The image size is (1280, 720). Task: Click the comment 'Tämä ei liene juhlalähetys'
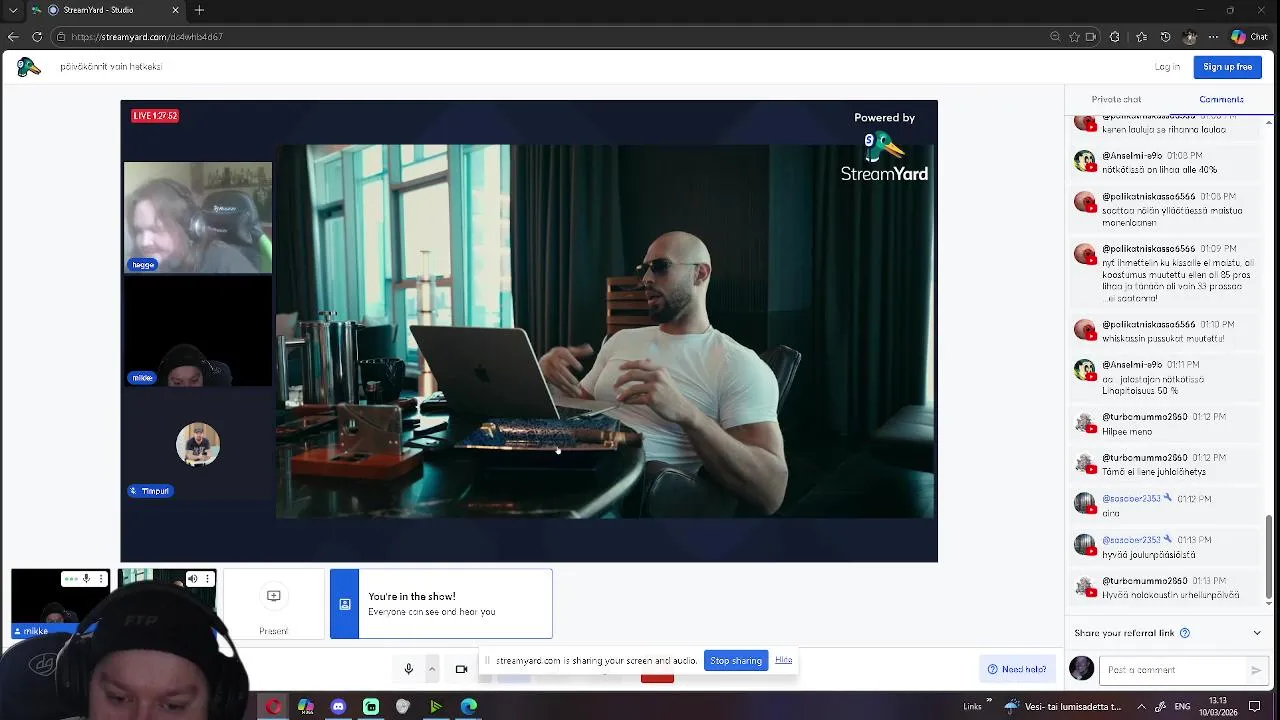click(1154, 472)
